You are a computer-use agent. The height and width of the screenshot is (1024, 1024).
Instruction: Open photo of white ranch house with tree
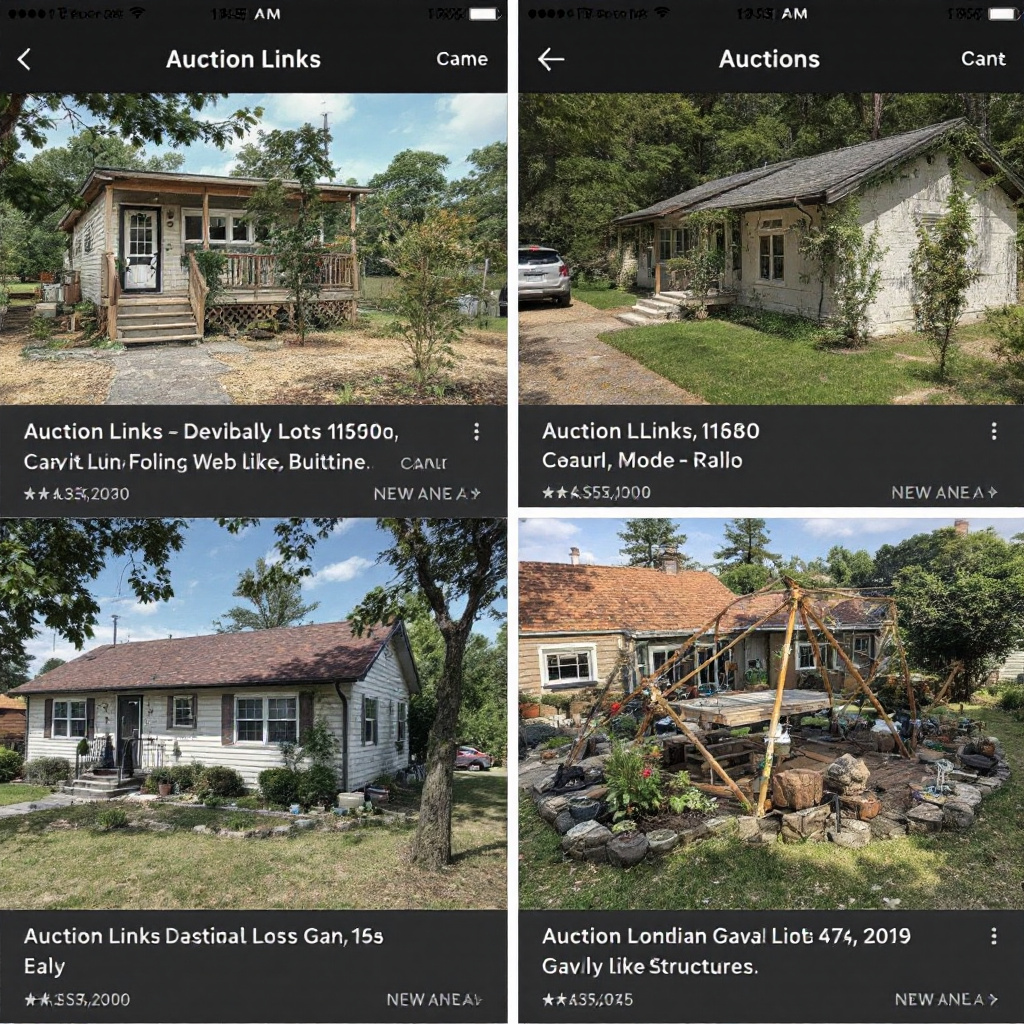(253, 714)
